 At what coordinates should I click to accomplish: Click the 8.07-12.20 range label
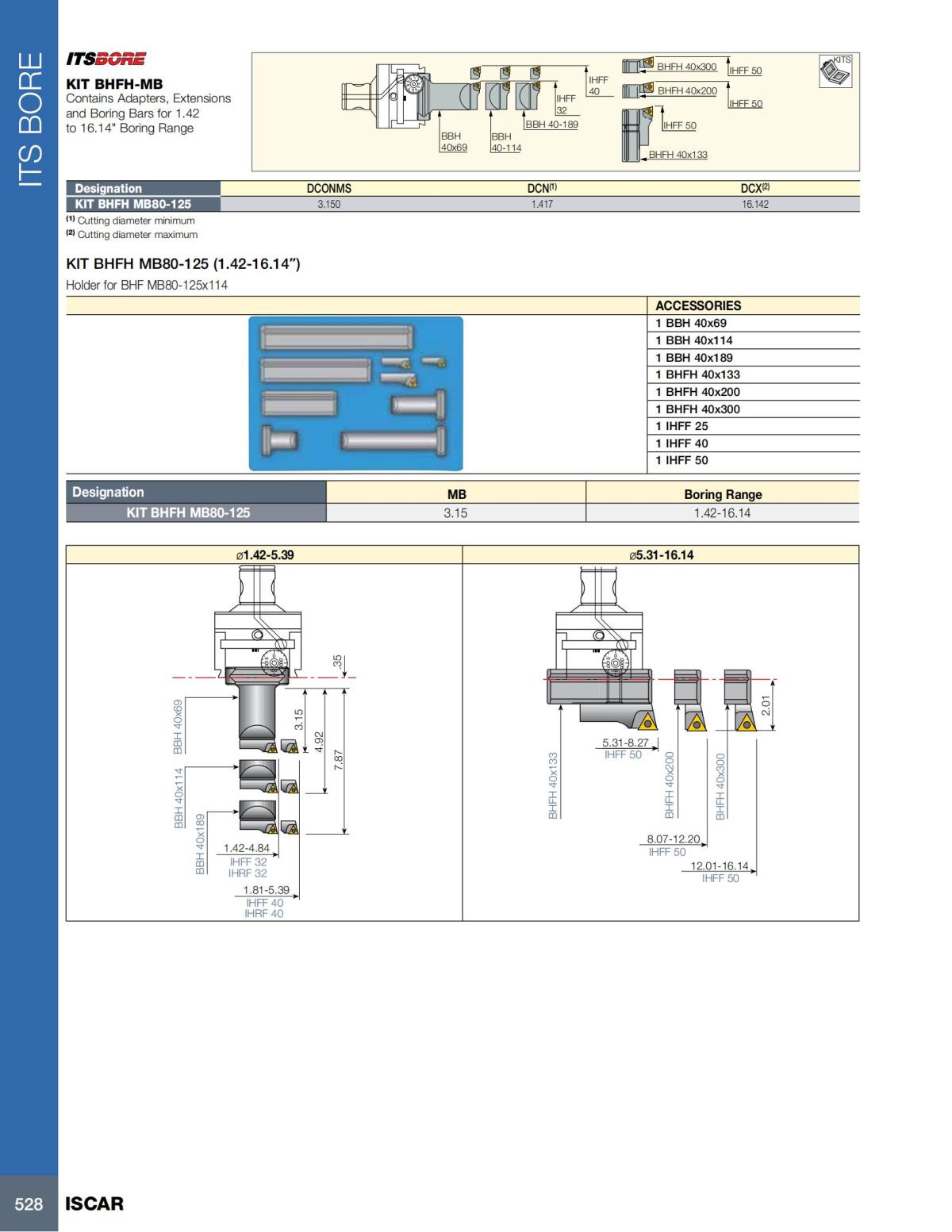674,839
